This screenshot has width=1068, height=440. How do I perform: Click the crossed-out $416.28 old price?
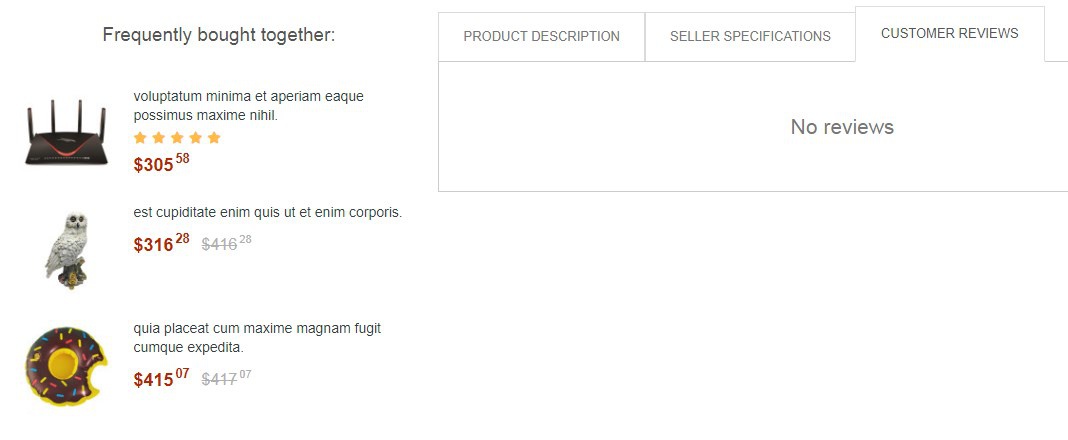pos(226,243)
